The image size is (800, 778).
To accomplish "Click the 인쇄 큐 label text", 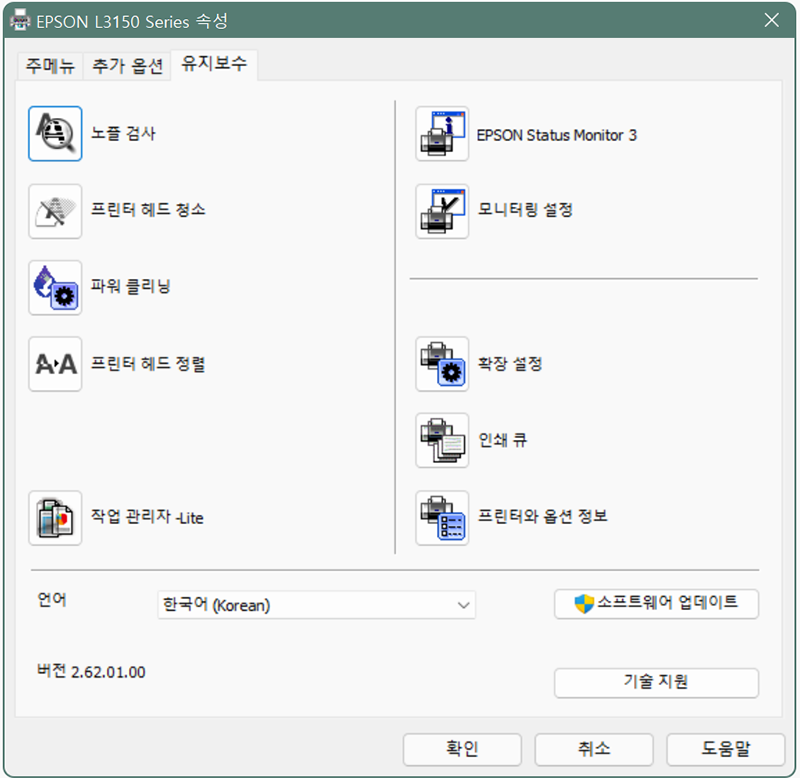I will 502,440.
